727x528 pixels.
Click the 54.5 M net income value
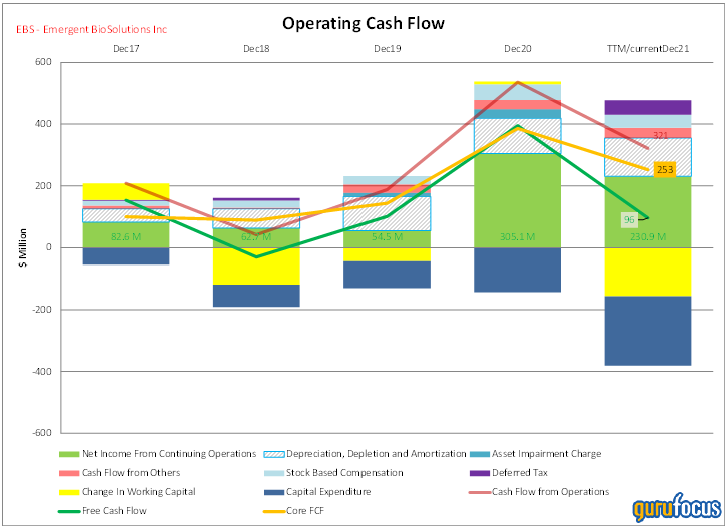pyautogui.click(x=388, y=237)
